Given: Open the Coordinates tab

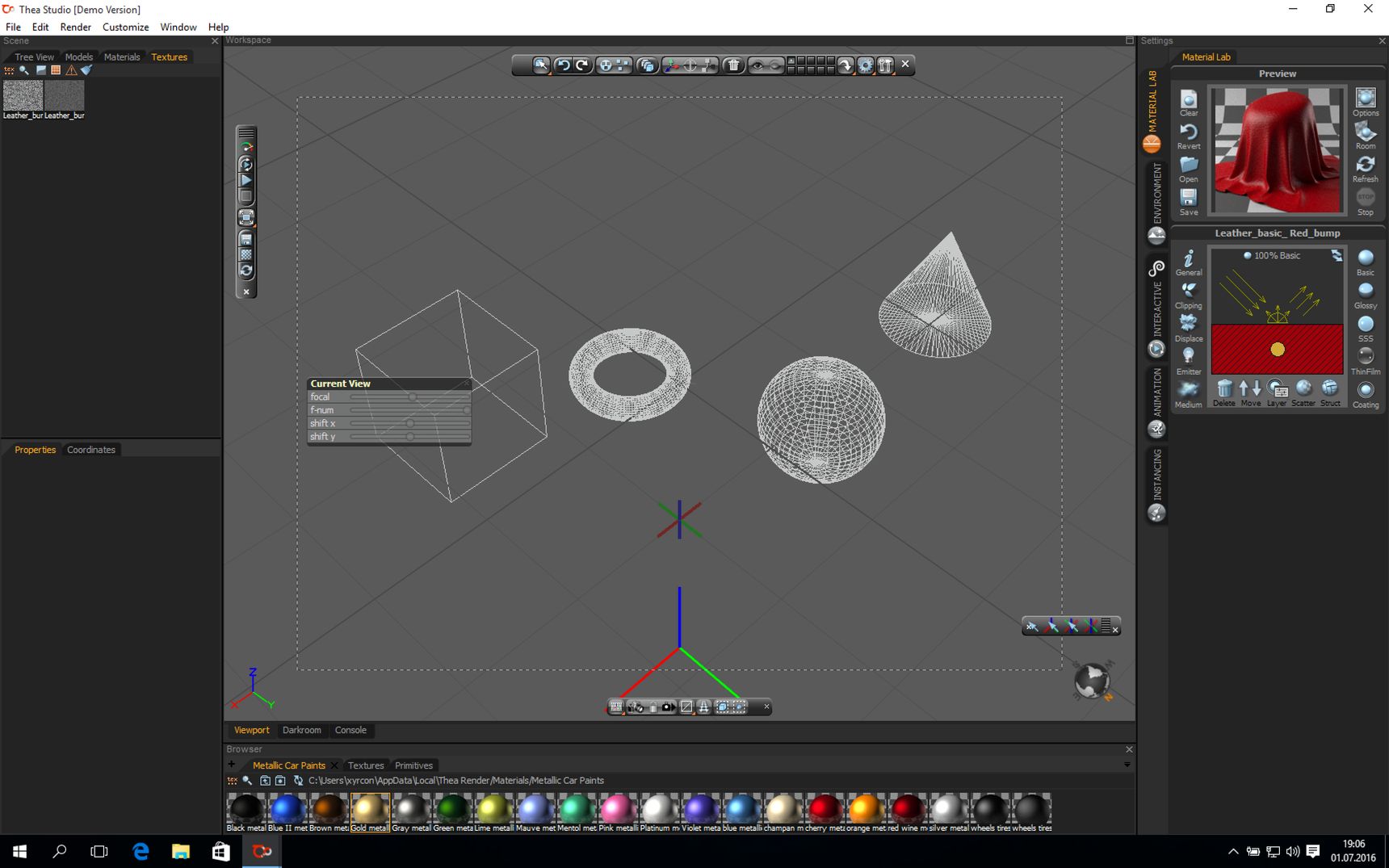Looking at the screenshot, I should (91, 450).
